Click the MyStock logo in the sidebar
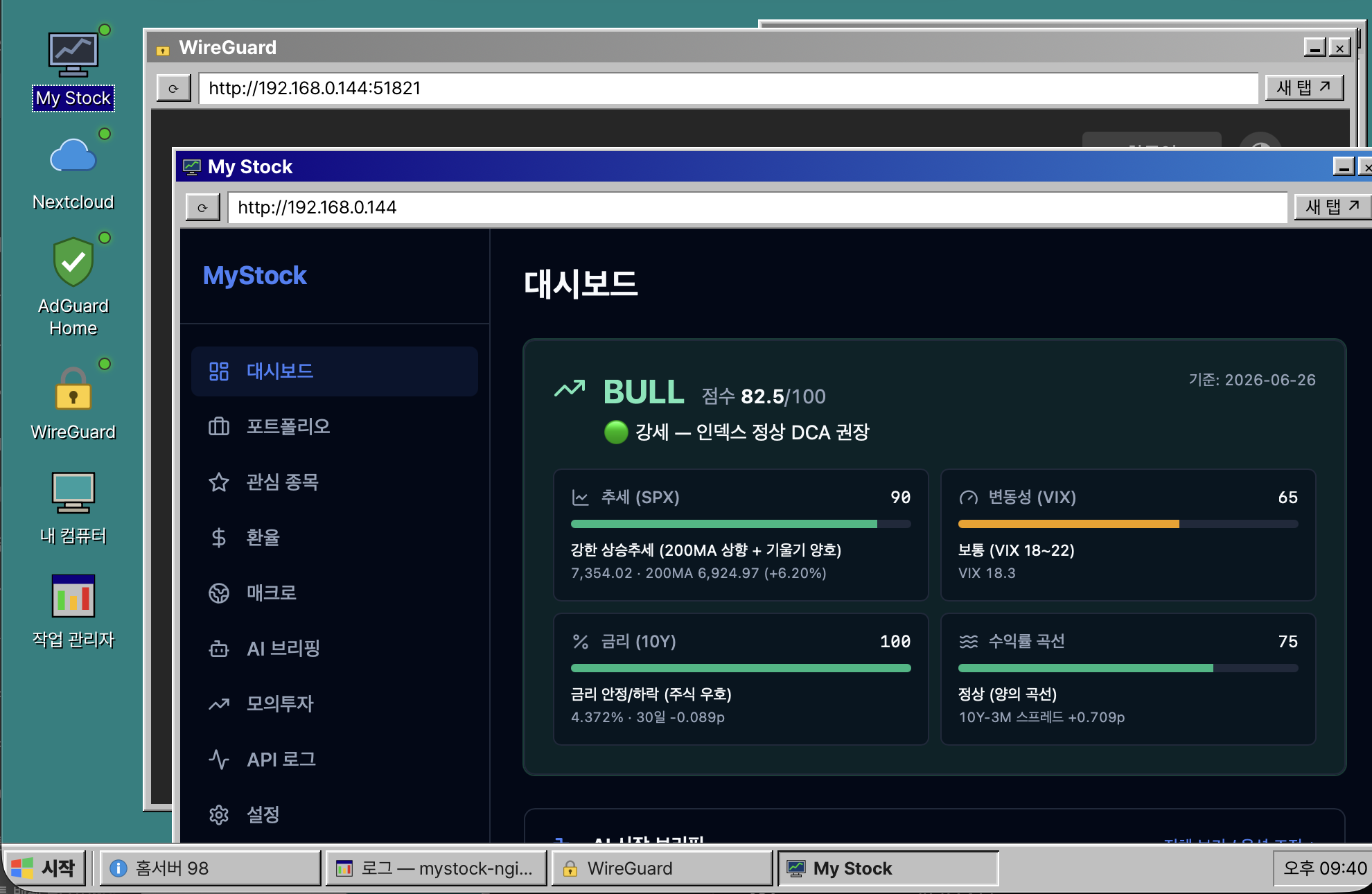This screenshot has height=894, width=1372. pos(255,276)
